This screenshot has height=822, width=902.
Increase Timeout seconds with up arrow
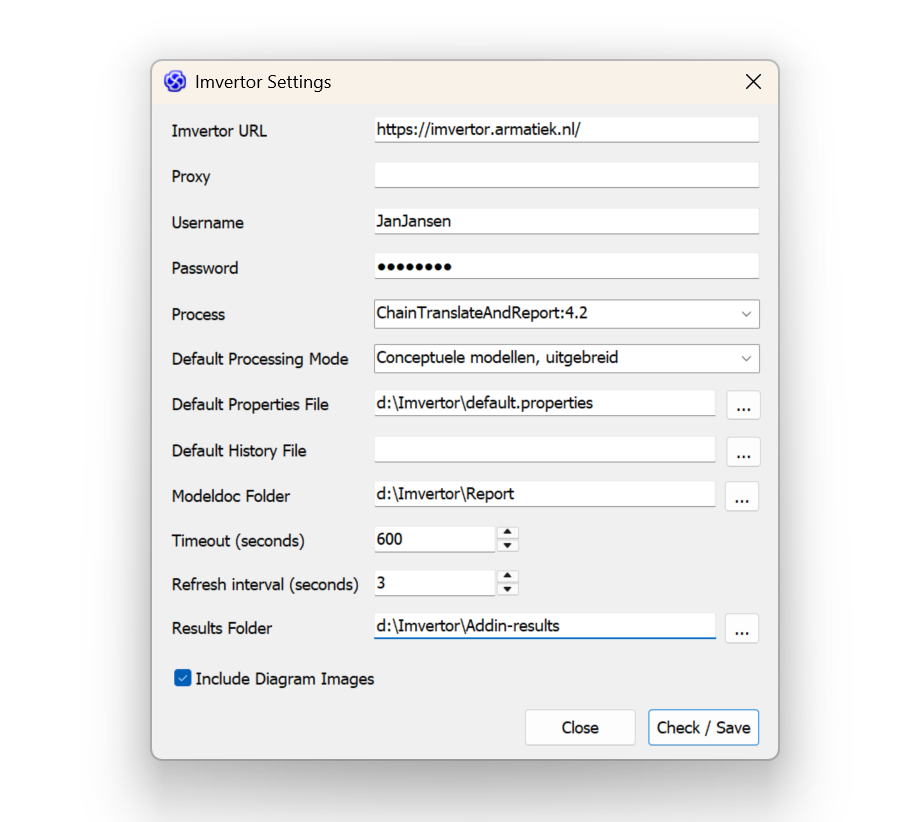click(x=508, y=533)
